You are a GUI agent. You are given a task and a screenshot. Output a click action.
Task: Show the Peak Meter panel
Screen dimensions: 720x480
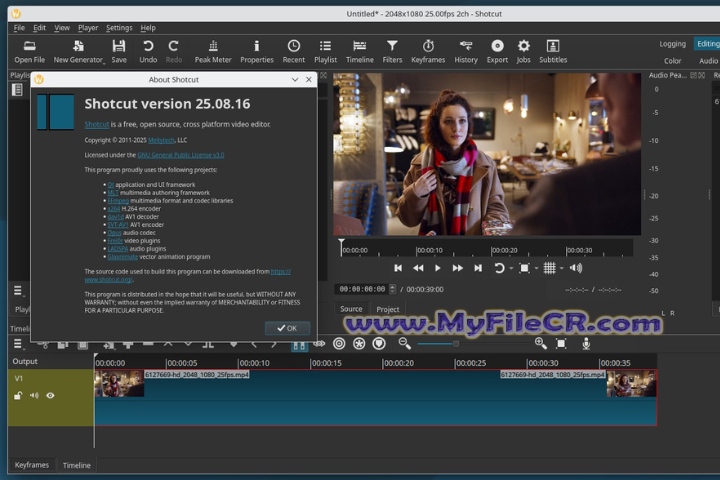click(213, 51)
